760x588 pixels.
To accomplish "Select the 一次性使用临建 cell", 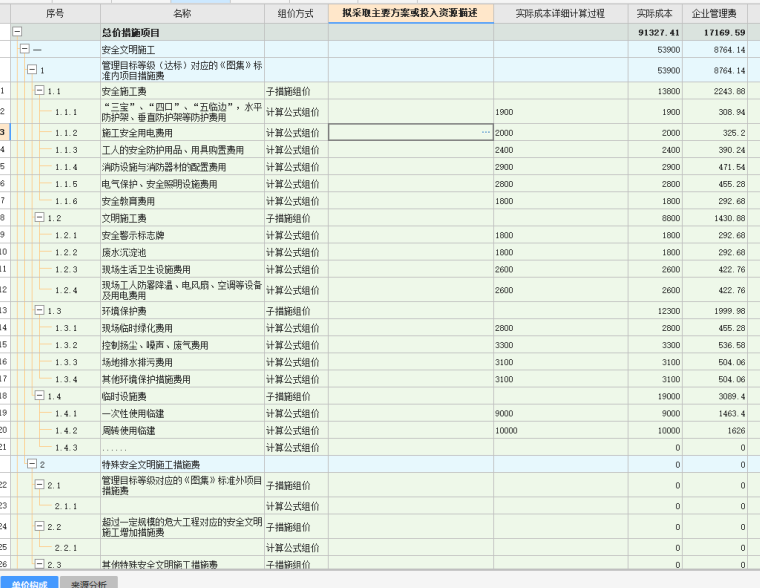I will 182,413.
